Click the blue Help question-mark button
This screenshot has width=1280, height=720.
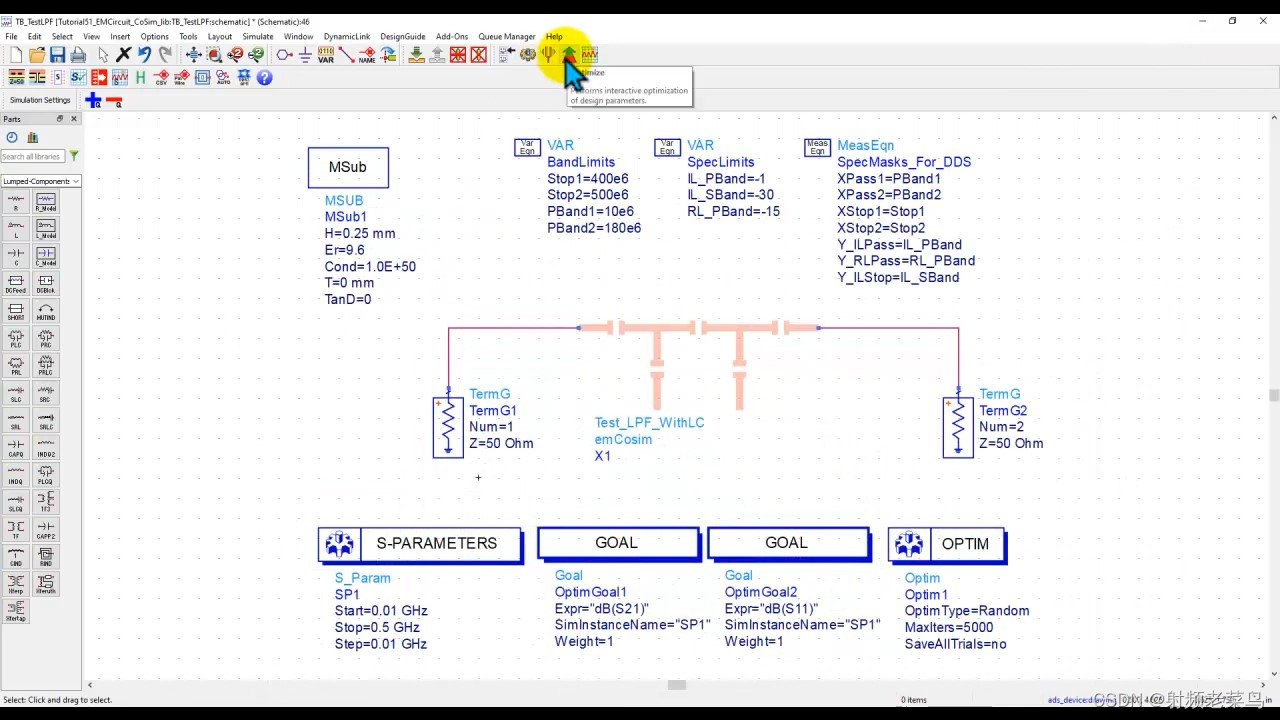(x=264, y=78)
